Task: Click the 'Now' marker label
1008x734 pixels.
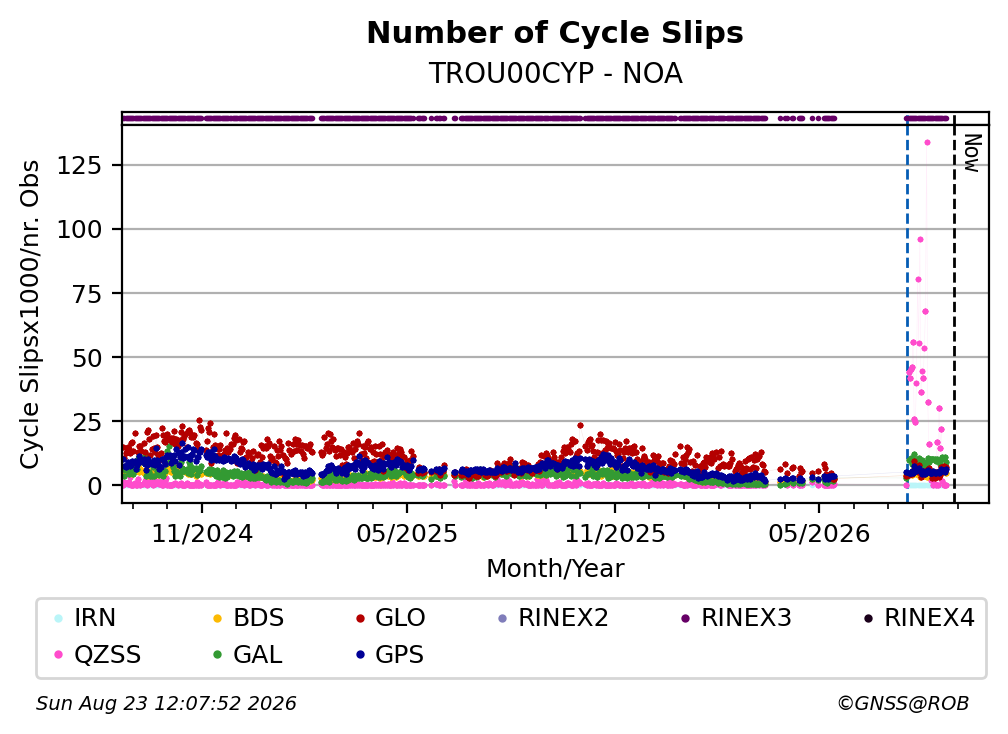Action: click(x=973, y=153)
